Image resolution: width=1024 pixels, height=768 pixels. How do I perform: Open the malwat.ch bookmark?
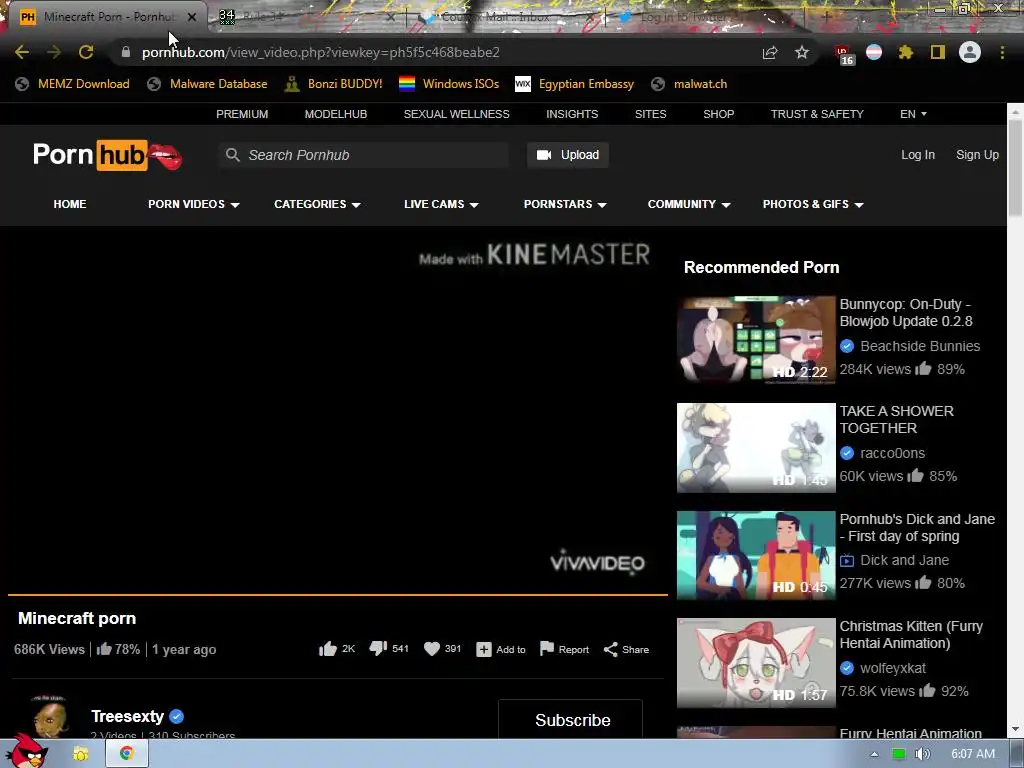coord(689,84)
